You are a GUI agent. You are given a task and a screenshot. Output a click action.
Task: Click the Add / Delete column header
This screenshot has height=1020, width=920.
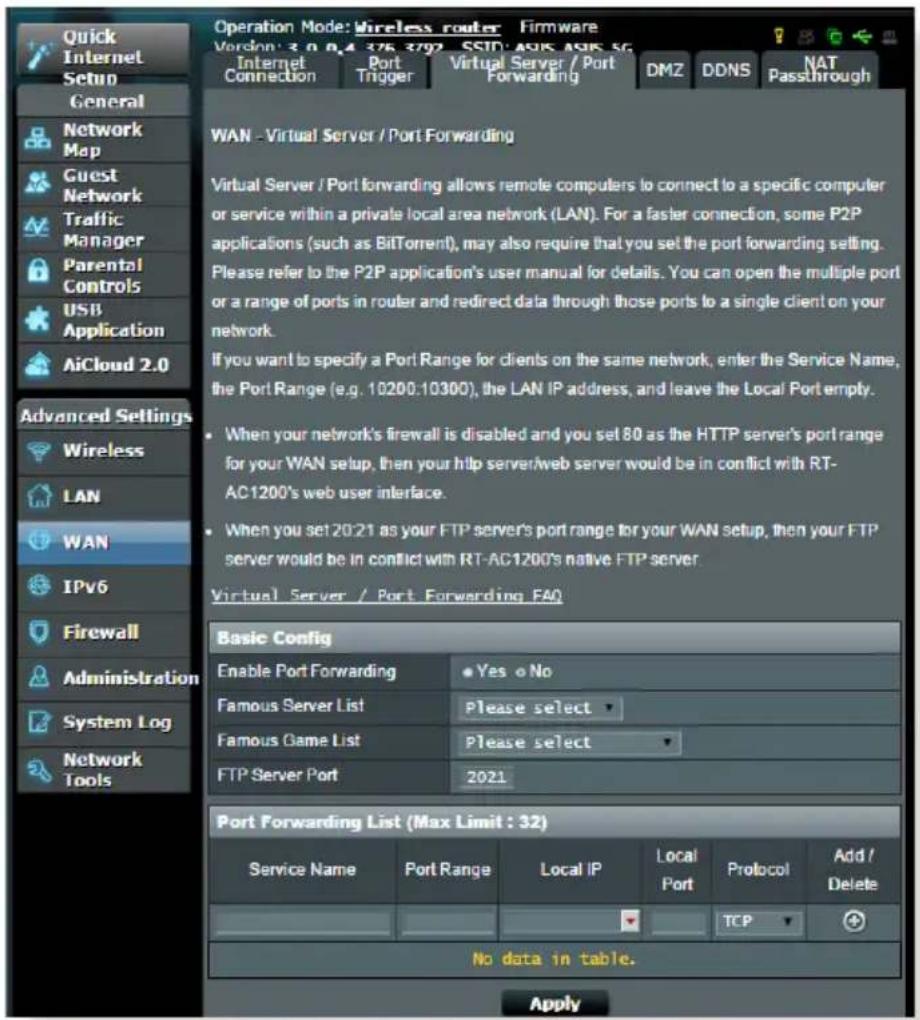coord(853,870)
